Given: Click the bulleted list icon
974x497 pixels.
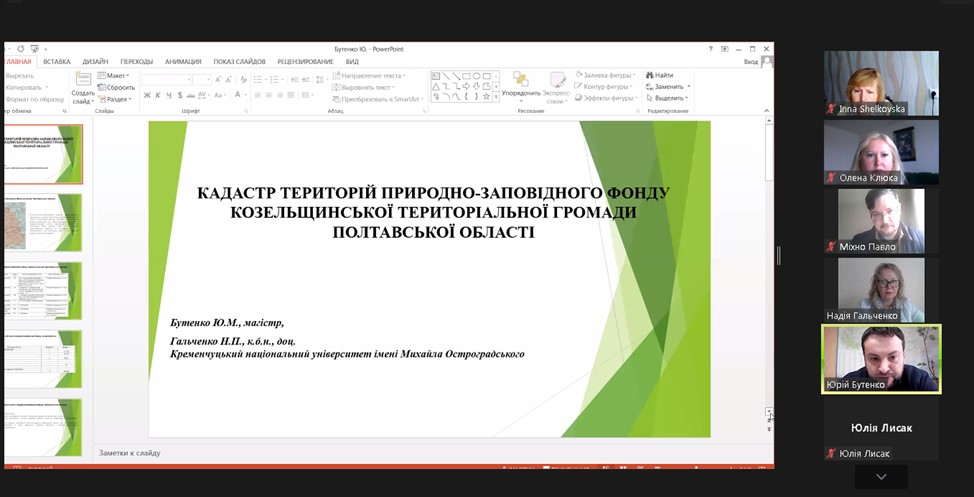Looking at the screenshot, I should (x=260, y=80).
